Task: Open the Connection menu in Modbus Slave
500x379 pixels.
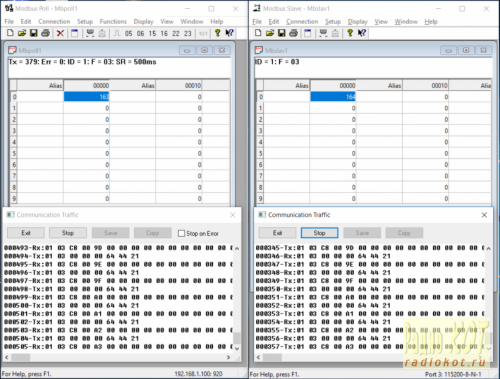Action: click(x=302, y=22)
